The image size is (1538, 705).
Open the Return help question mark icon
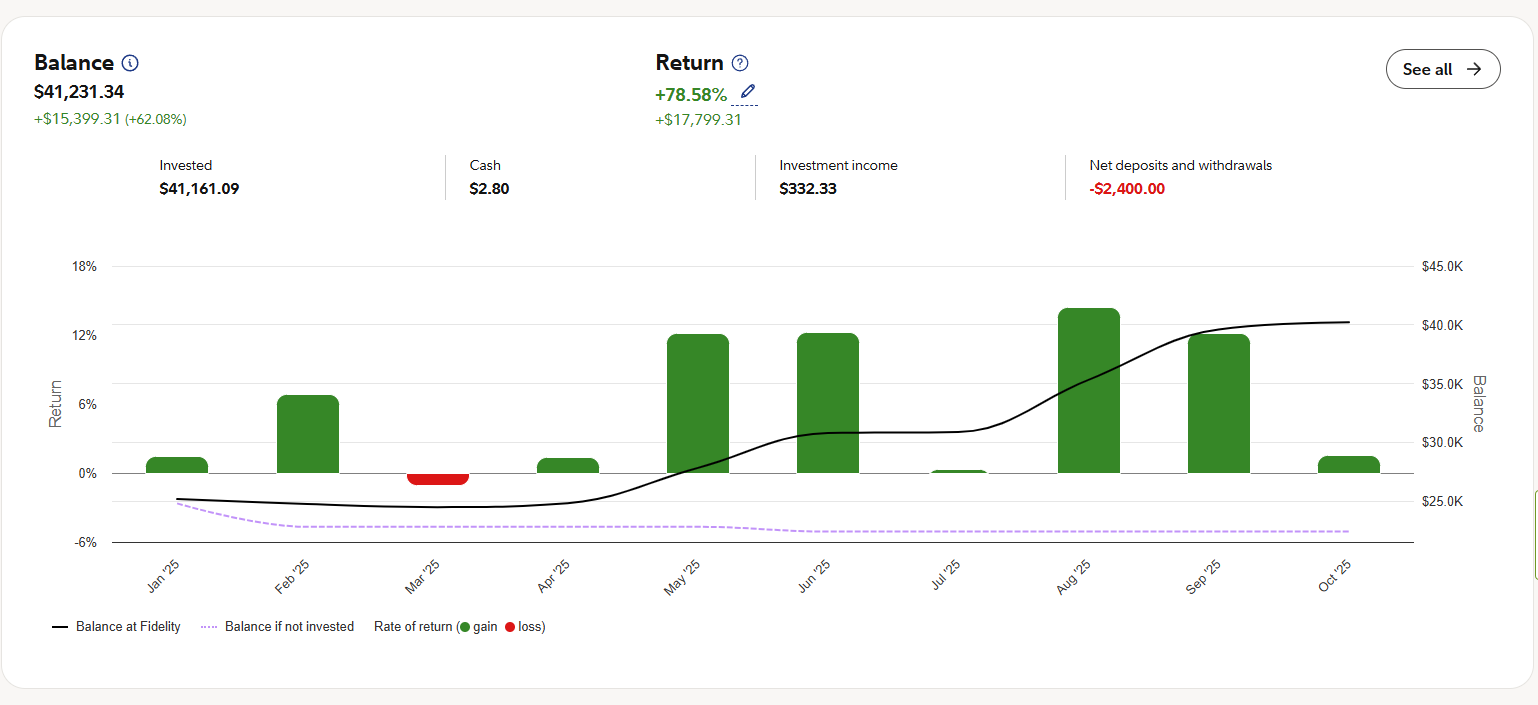click(x=740, y=63)
